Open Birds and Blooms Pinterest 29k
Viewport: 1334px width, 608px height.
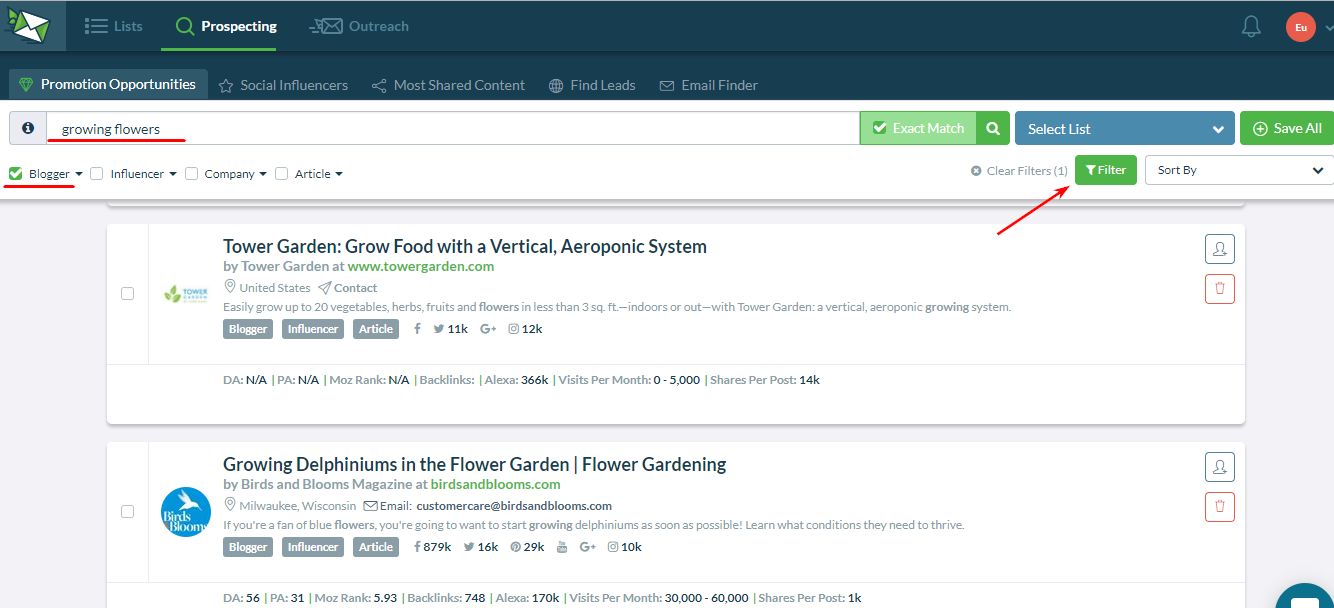[527, 547]
